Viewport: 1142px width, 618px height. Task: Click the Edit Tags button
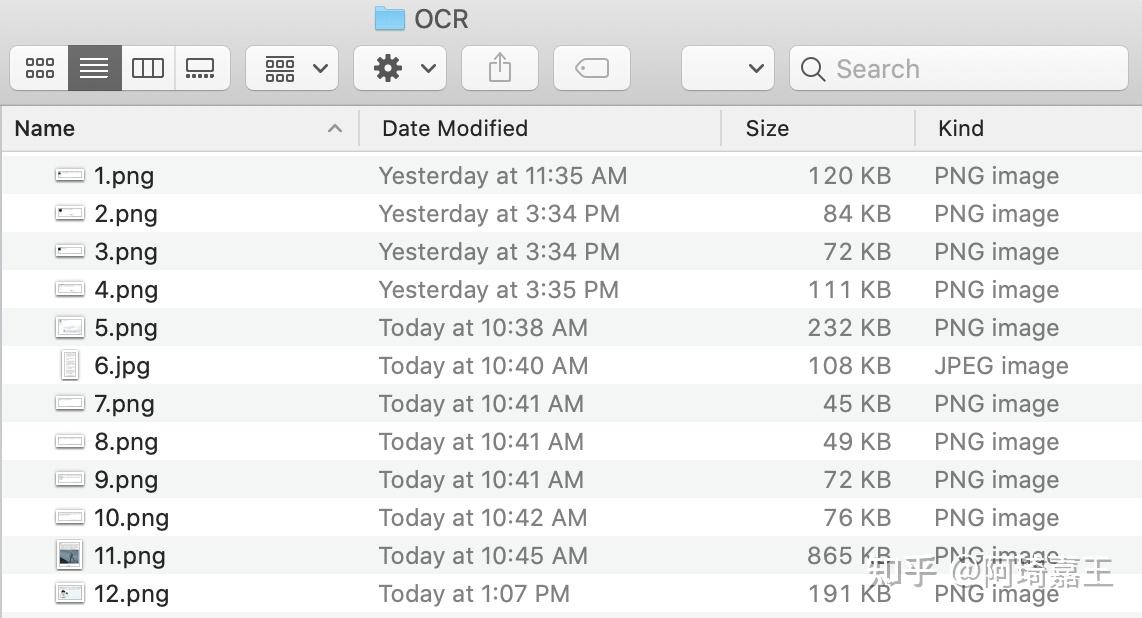coord(591,68)
